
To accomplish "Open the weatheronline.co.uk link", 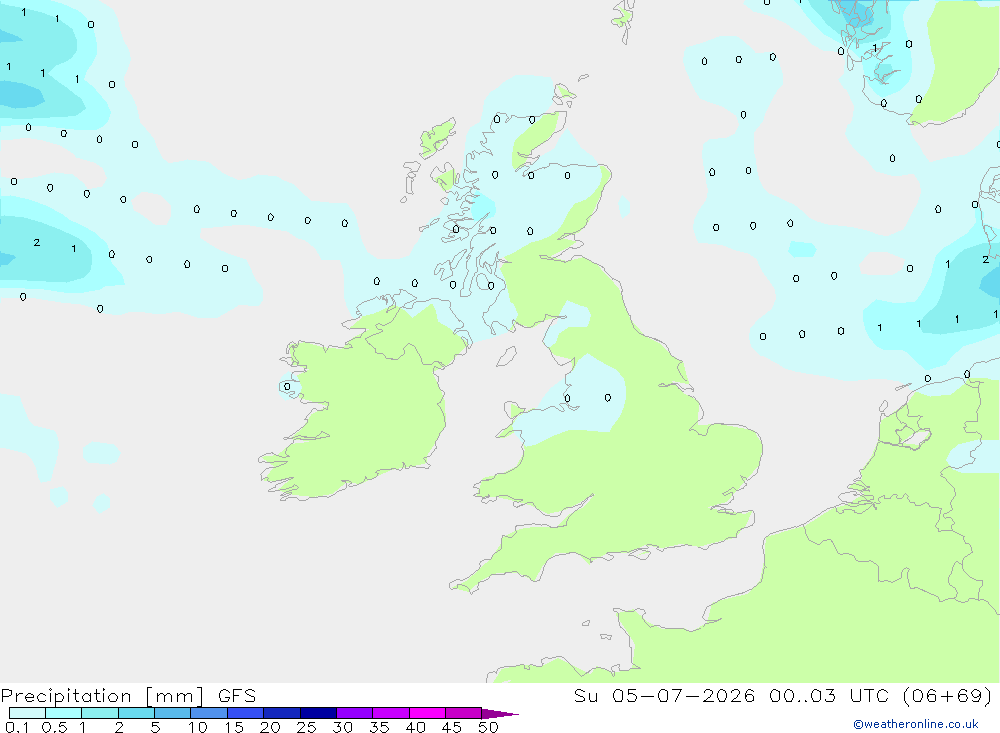I will (x=916, y=724).
